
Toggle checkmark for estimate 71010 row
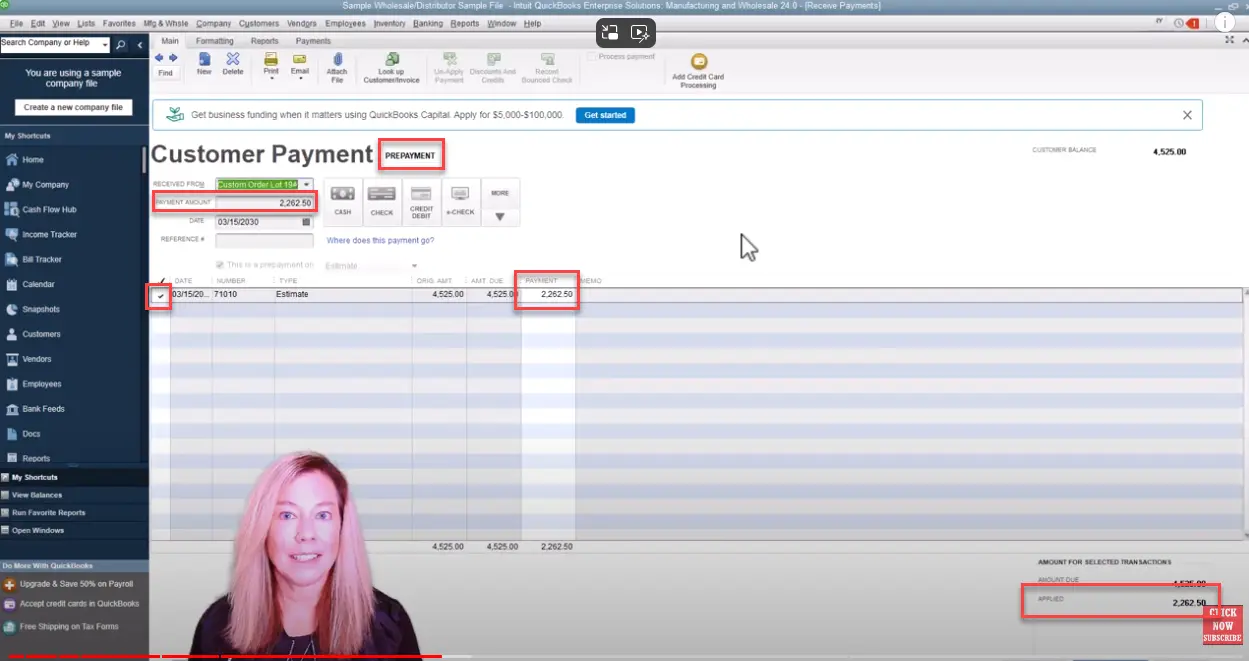pos(160,296)
